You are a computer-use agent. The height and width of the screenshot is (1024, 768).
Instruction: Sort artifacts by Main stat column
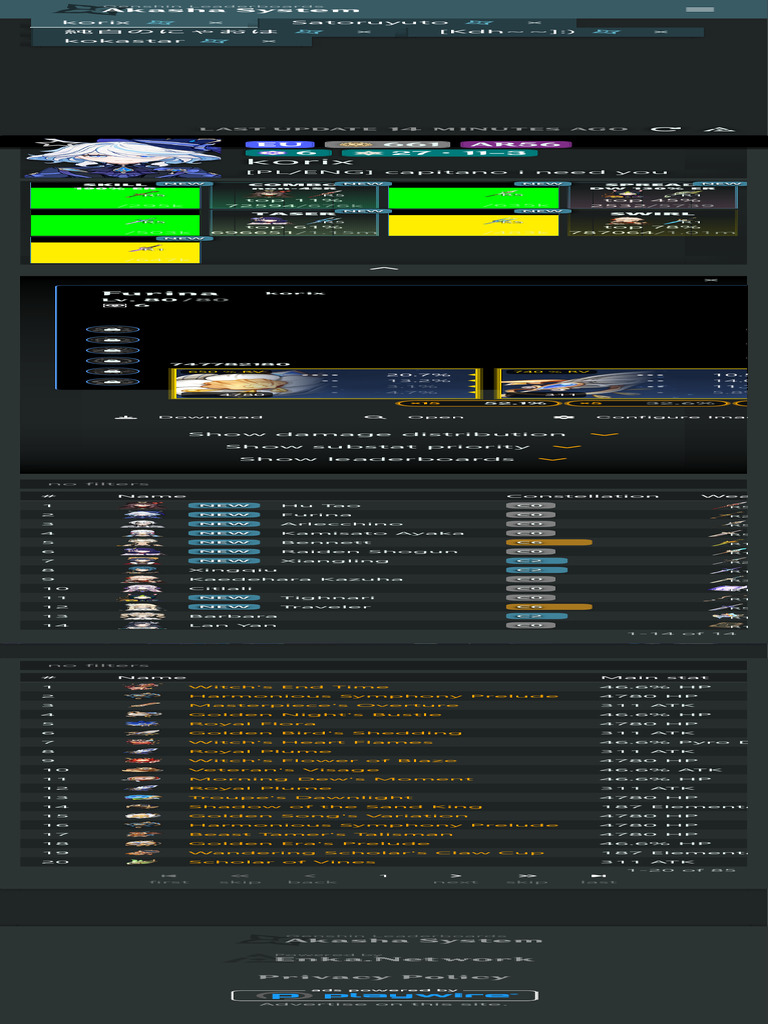click(x=654, y=678)
